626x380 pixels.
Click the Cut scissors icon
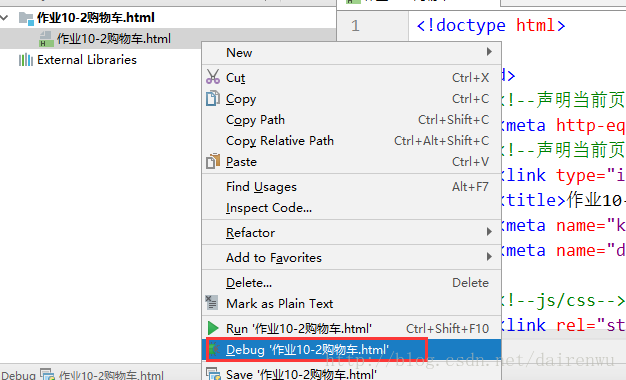[213, 77]
